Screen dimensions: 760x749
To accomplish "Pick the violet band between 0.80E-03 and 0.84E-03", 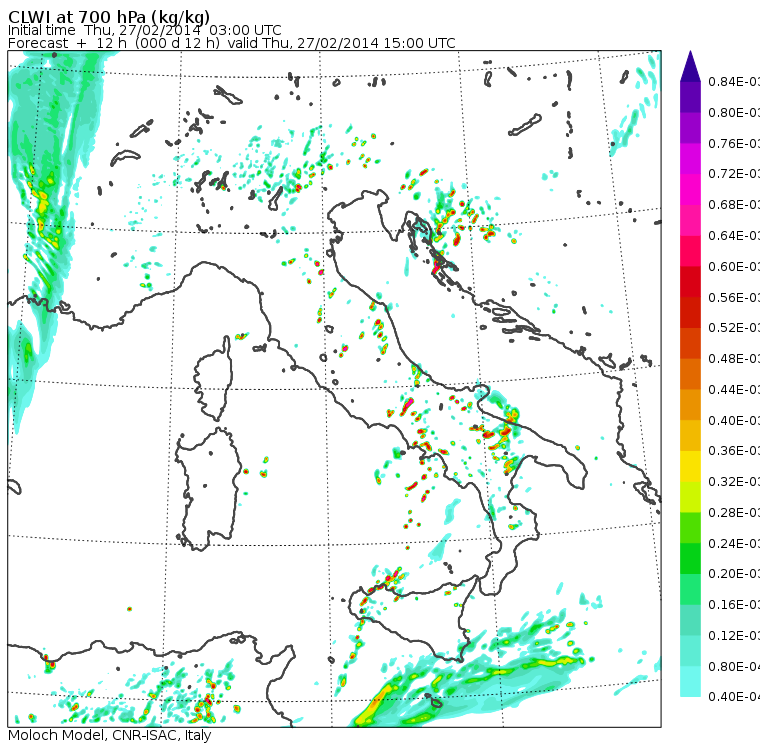I will point(690,97).
